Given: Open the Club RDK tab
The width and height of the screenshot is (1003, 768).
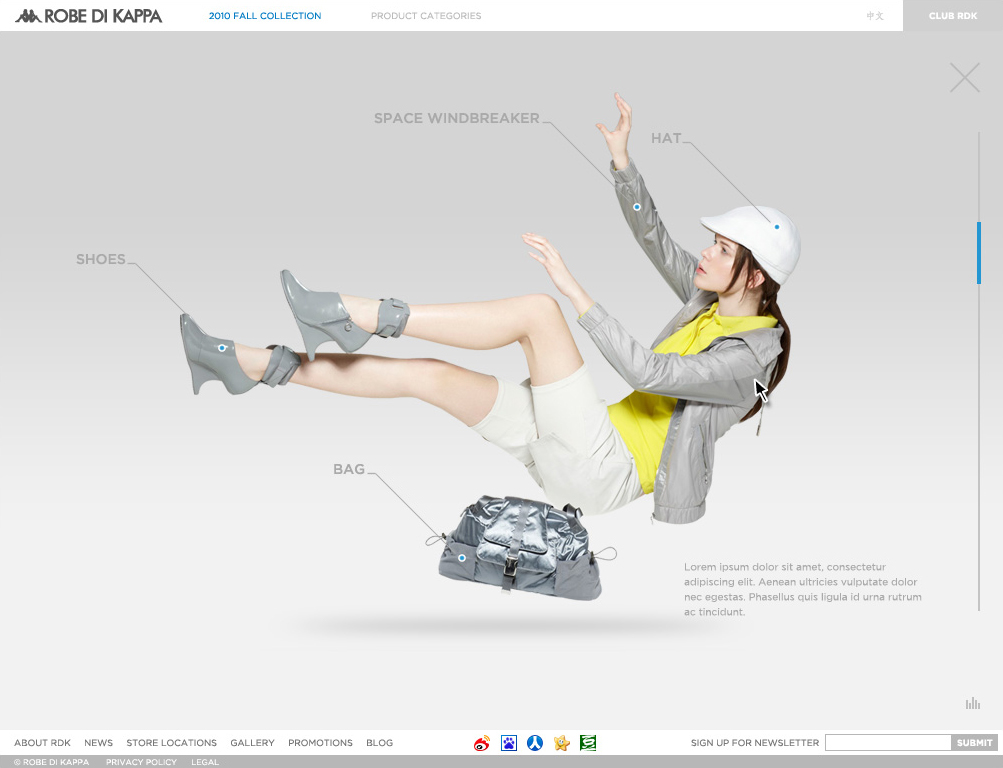Looking at the screenshot, I should (x=952, y=16).
